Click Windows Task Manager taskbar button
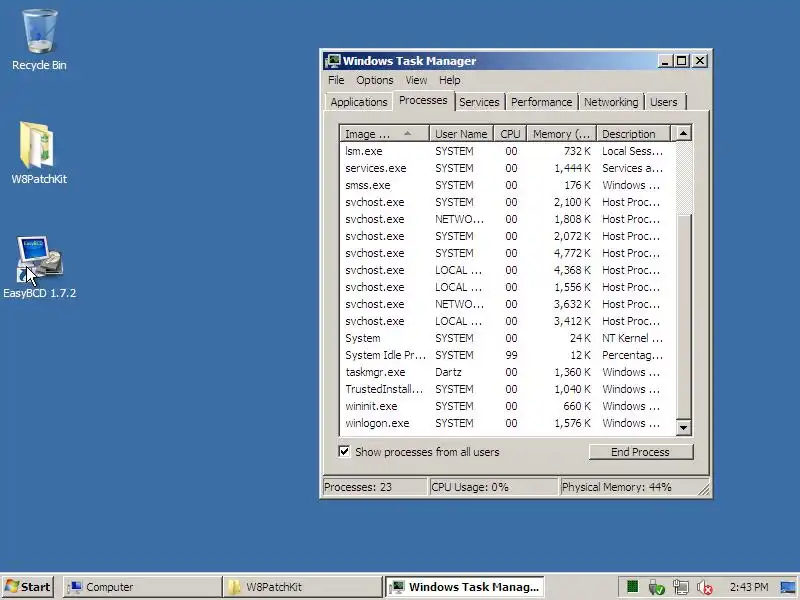Viewport: 800px width, 600px height. (x=464, y=587)
